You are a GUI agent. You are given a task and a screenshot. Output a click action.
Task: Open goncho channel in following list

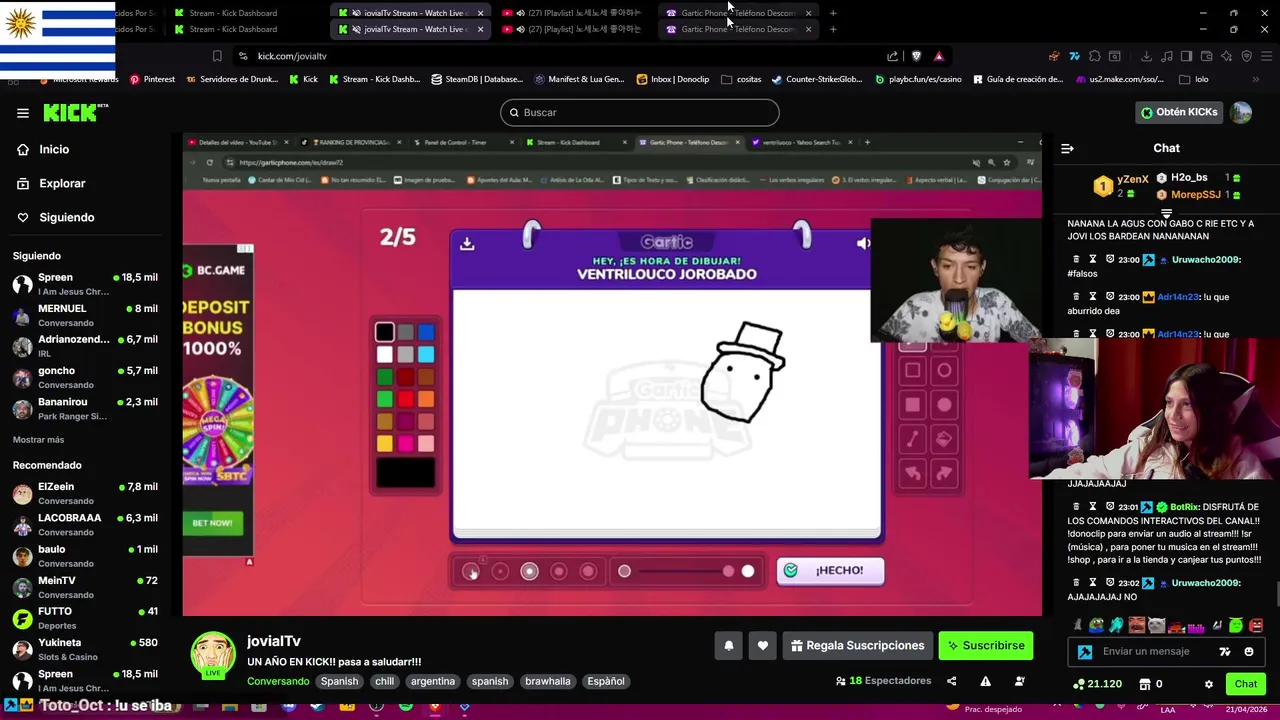point(85,377)
